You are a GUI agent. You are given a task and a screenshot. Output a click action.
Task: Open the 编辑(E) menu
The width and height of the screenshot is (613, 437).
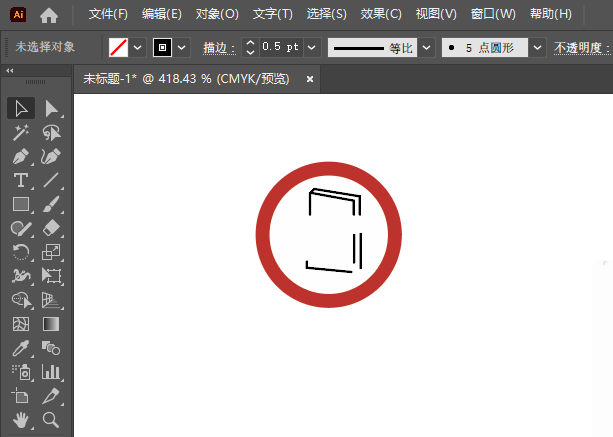point(161,14)
